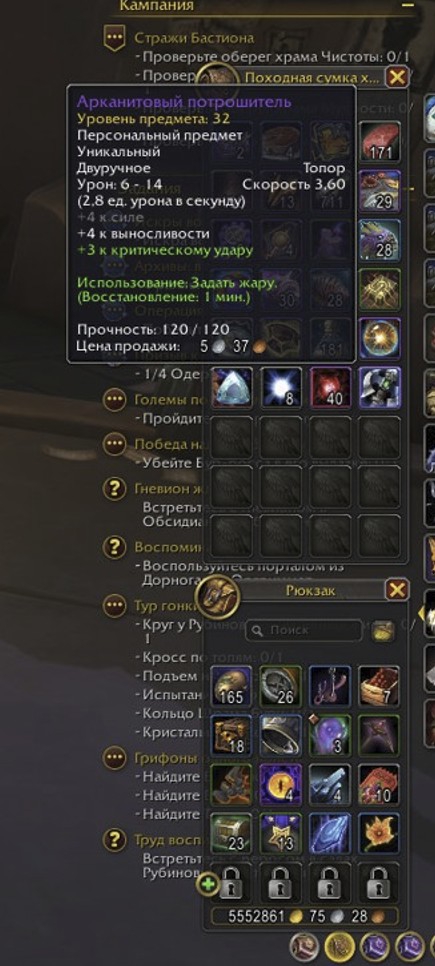Select the yellow eye item with count 4
Viewport: 435px width, 966px height.
click(x=281, y=784)
